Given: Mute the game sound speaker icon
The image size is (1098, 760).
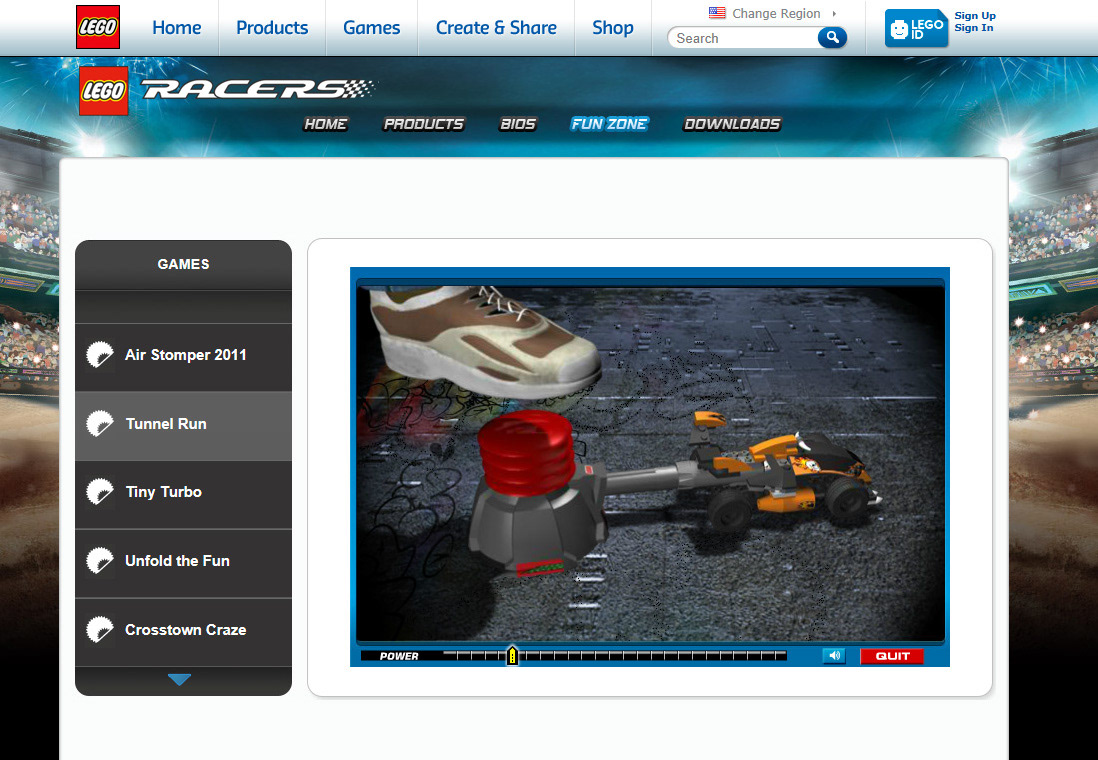Looking at the screenshot, I should 834,656.
